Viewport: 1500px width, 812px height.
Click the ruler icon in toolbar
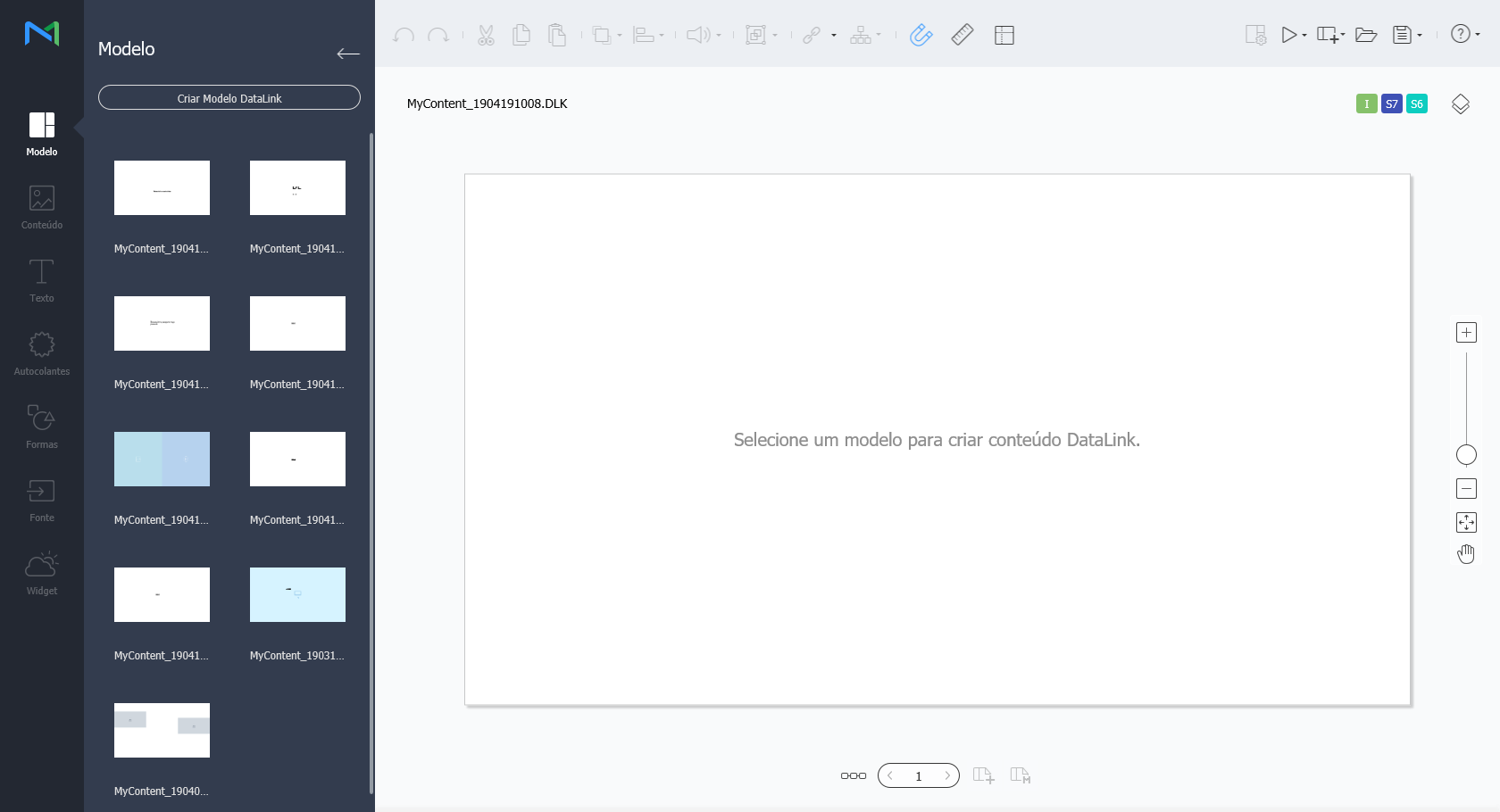(x=962, y=35)
